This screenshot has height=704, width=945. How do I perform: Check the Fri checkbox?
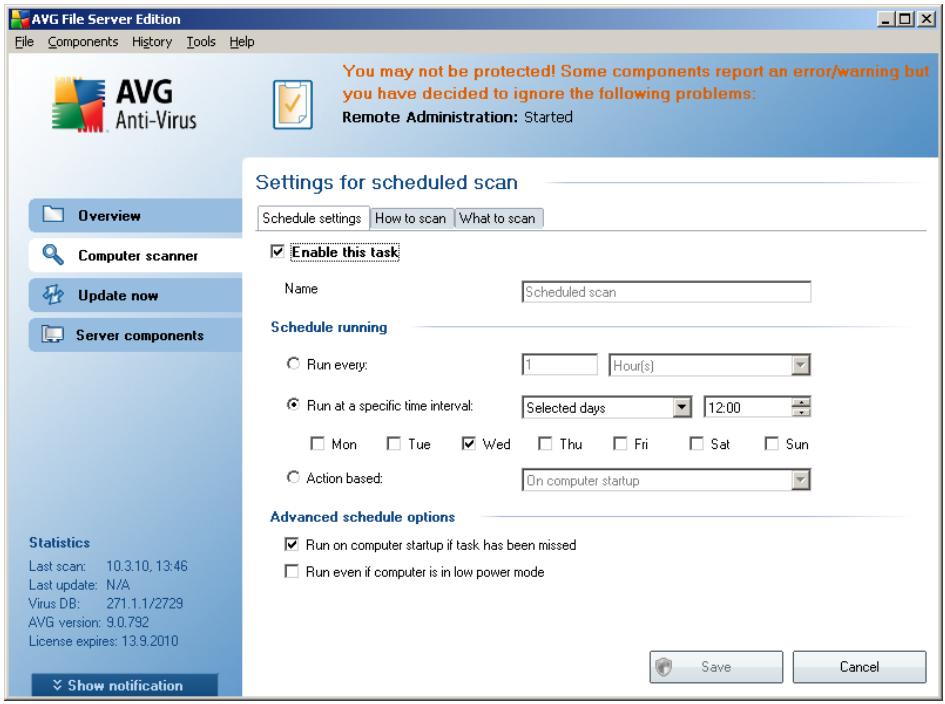click(620, 444)
